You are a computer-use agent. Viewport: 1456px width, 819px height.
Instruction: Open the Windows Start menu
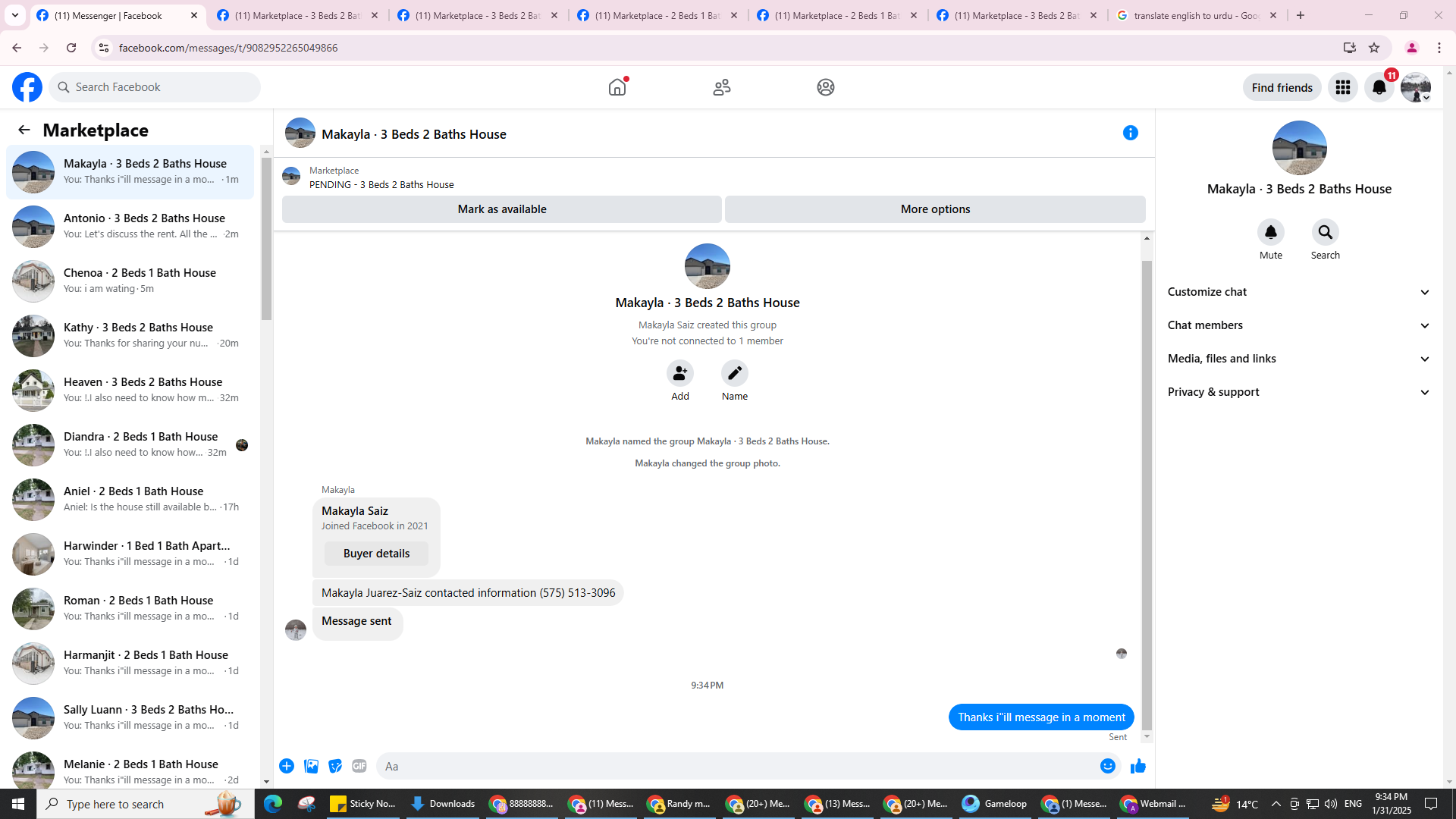tap(18, 804)
